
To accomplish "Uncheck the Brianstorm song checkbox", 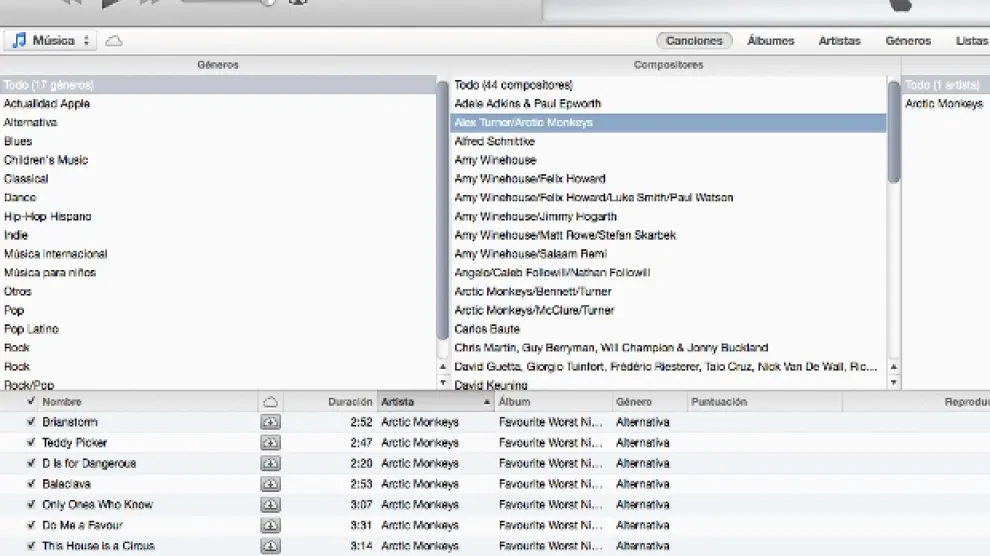I will coord(31,423).
